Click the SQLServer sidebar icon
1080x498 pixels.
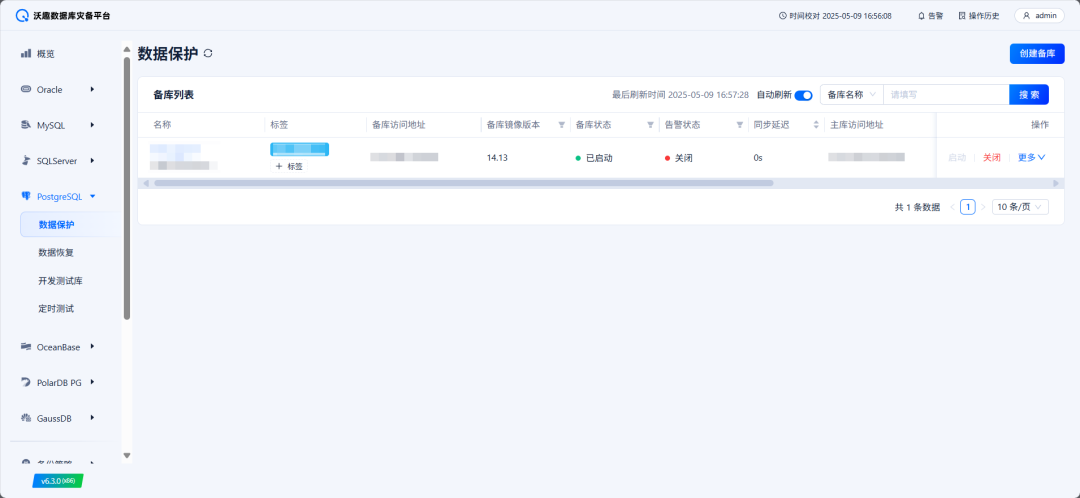point(26,160)
